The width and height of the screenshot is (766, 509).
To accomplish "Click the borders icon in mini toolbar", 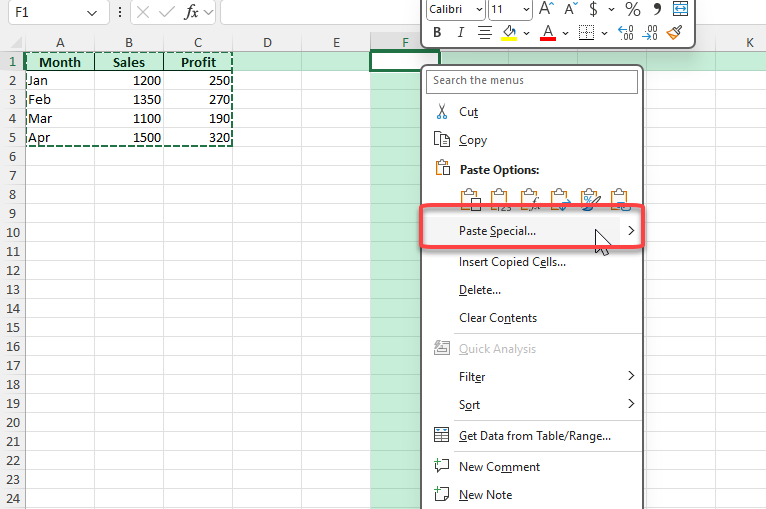I will pos(586,33).
